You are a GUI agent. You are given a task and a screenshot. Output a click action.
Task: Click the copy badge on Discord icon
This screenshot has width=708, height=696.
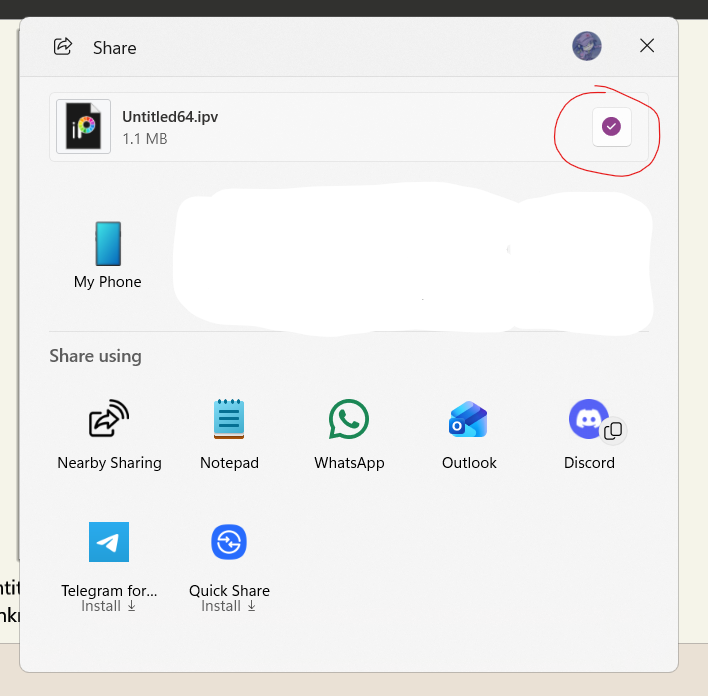click(x=613, y=430)
